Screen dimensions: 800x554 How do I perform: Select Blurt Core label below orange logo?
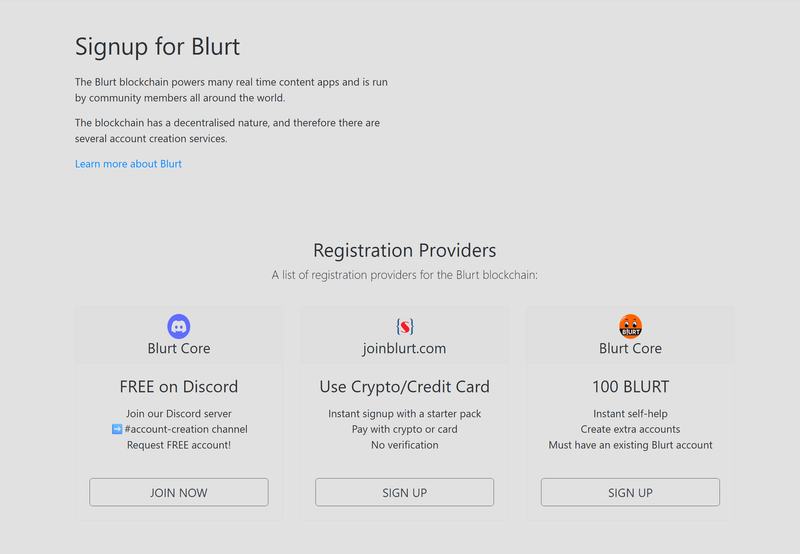pyautogui.click(x=630, y=349)
